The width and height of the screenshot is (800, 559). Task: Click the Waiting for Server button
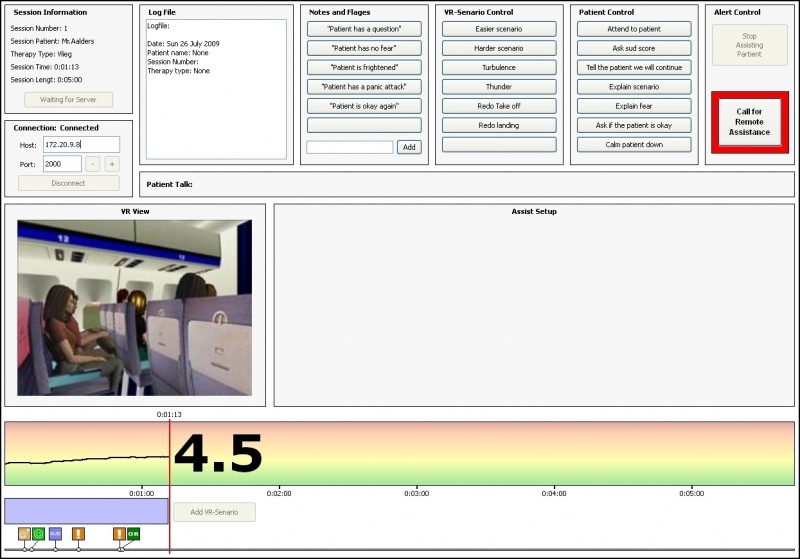point(68,99)
